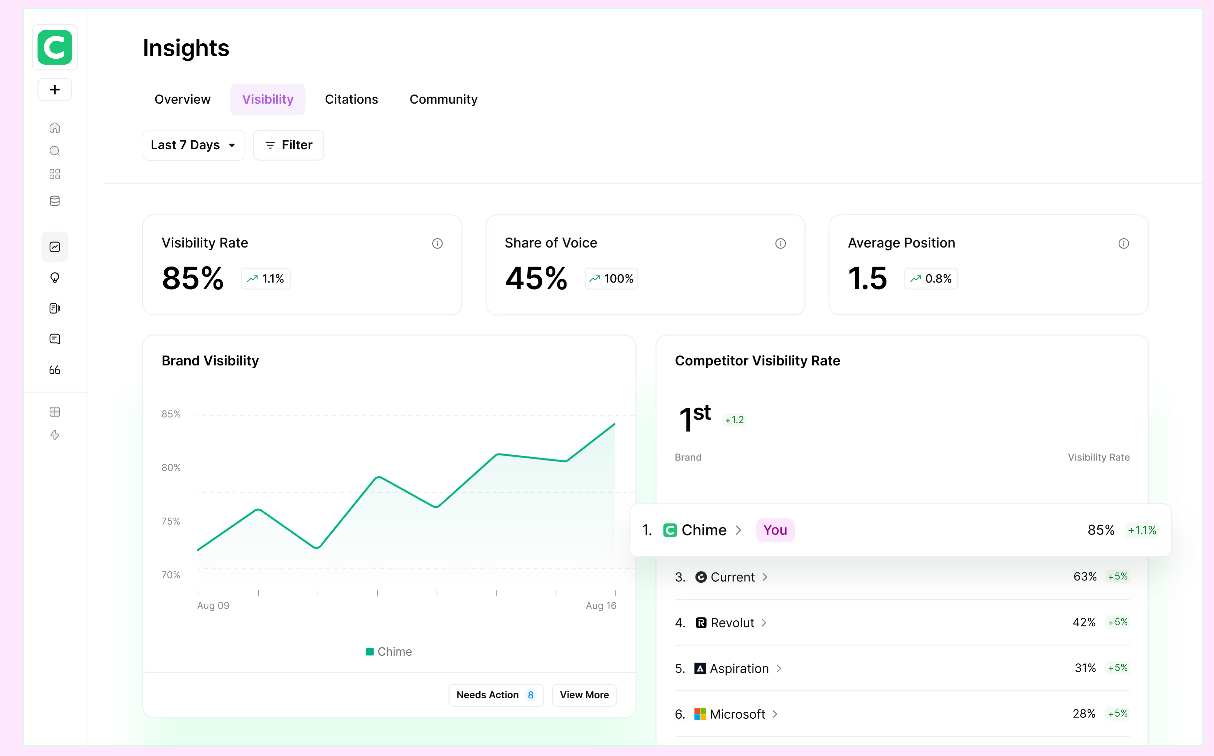Select the Search icon in the sidebar

click(x=55, y=150)
